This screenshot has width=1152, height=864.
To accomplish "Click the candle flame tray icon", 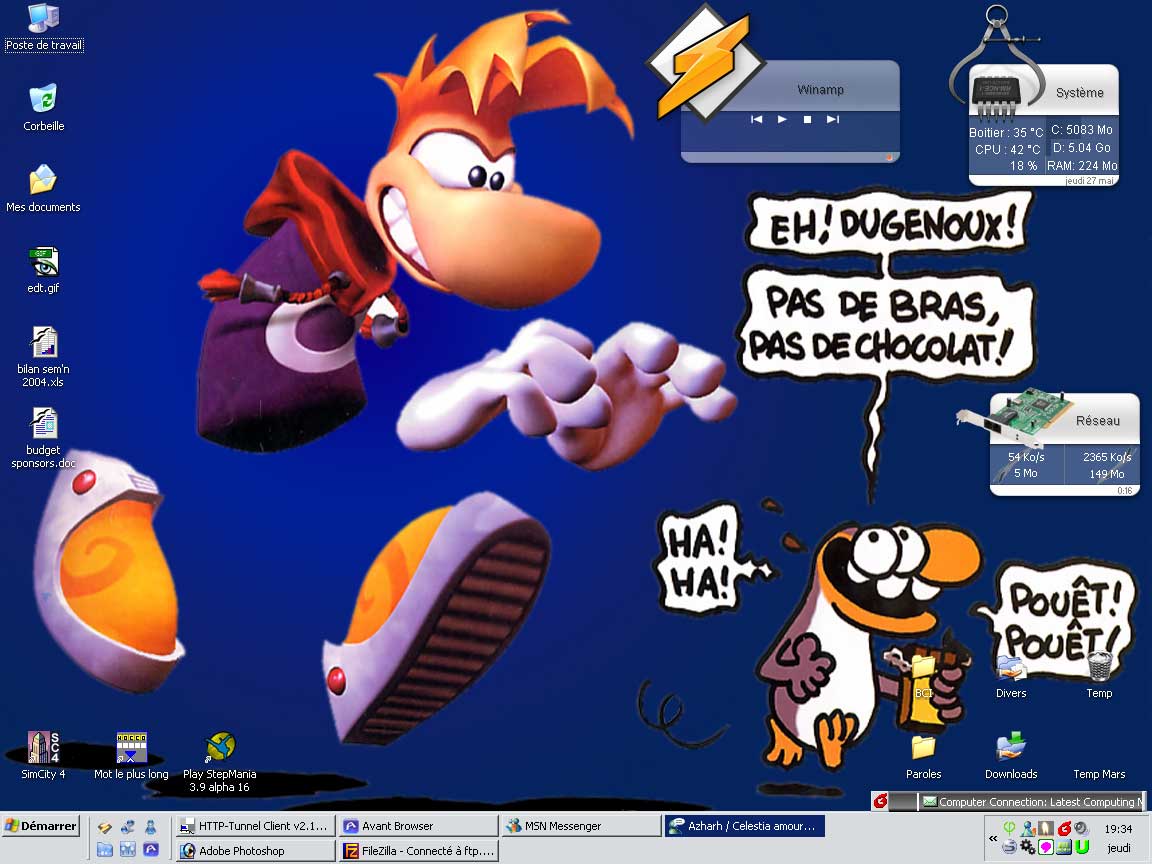I will [x=1045, y=828].
